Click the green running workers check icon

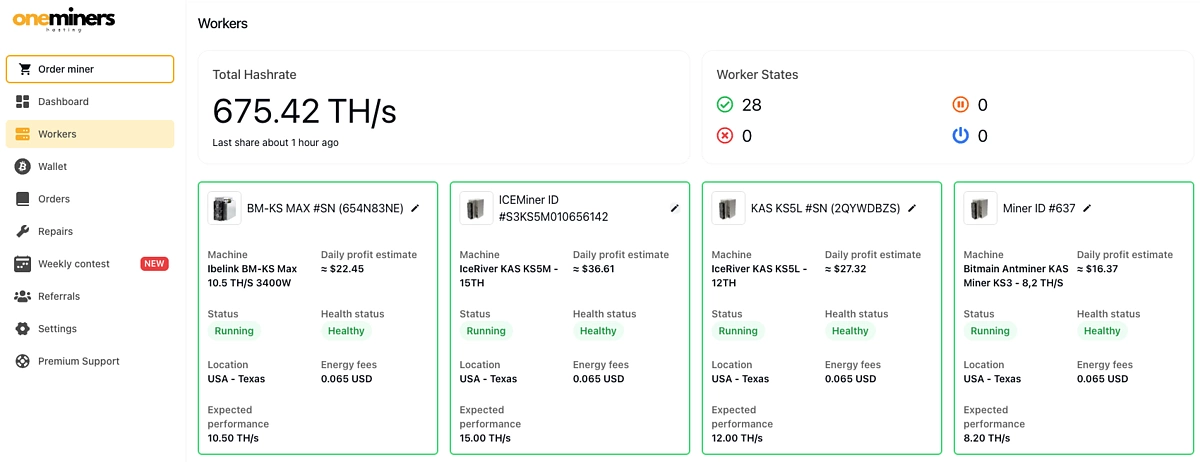[x=725, y=104]
